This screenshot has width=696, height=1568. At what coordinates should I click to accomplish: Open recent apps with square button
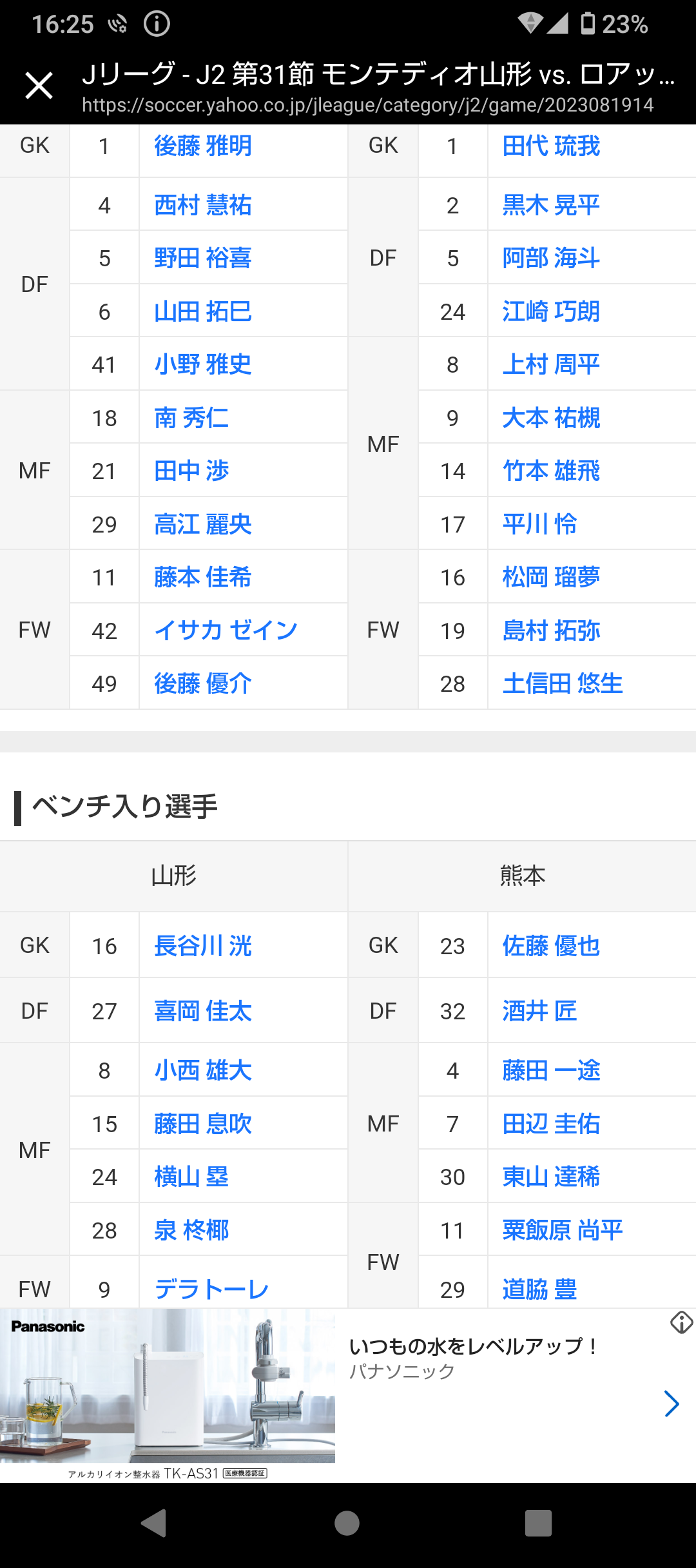click(x=538, y=1524)
